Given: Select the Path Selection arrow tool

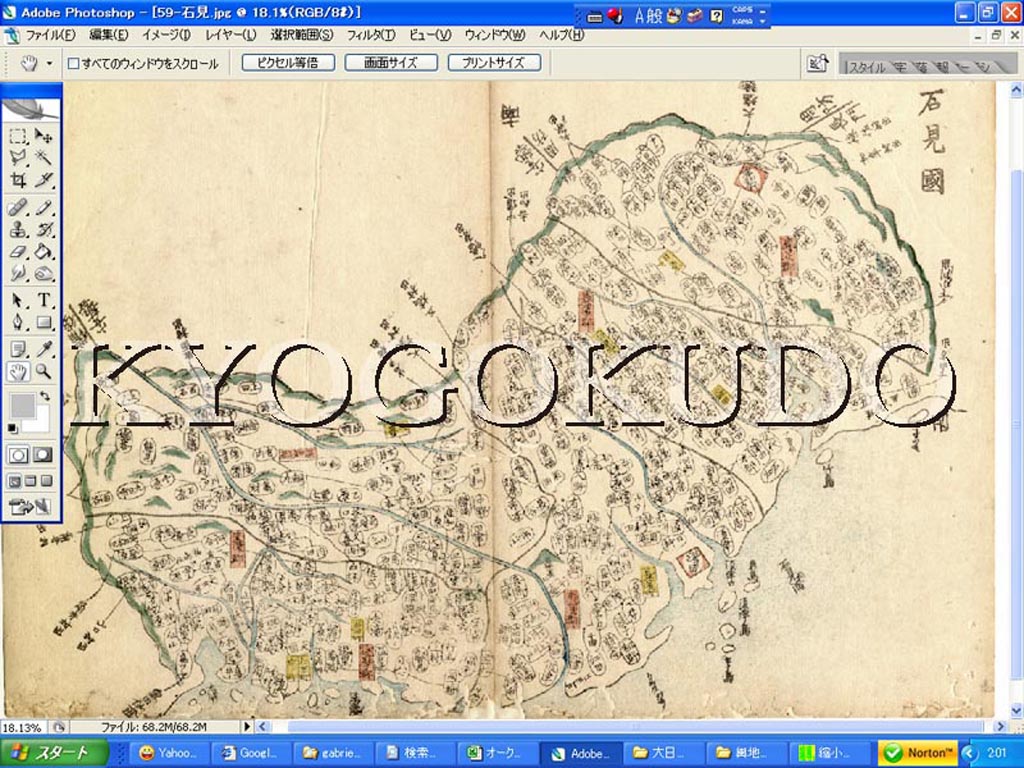Looking at the screenshot, I should click(18, 301).
